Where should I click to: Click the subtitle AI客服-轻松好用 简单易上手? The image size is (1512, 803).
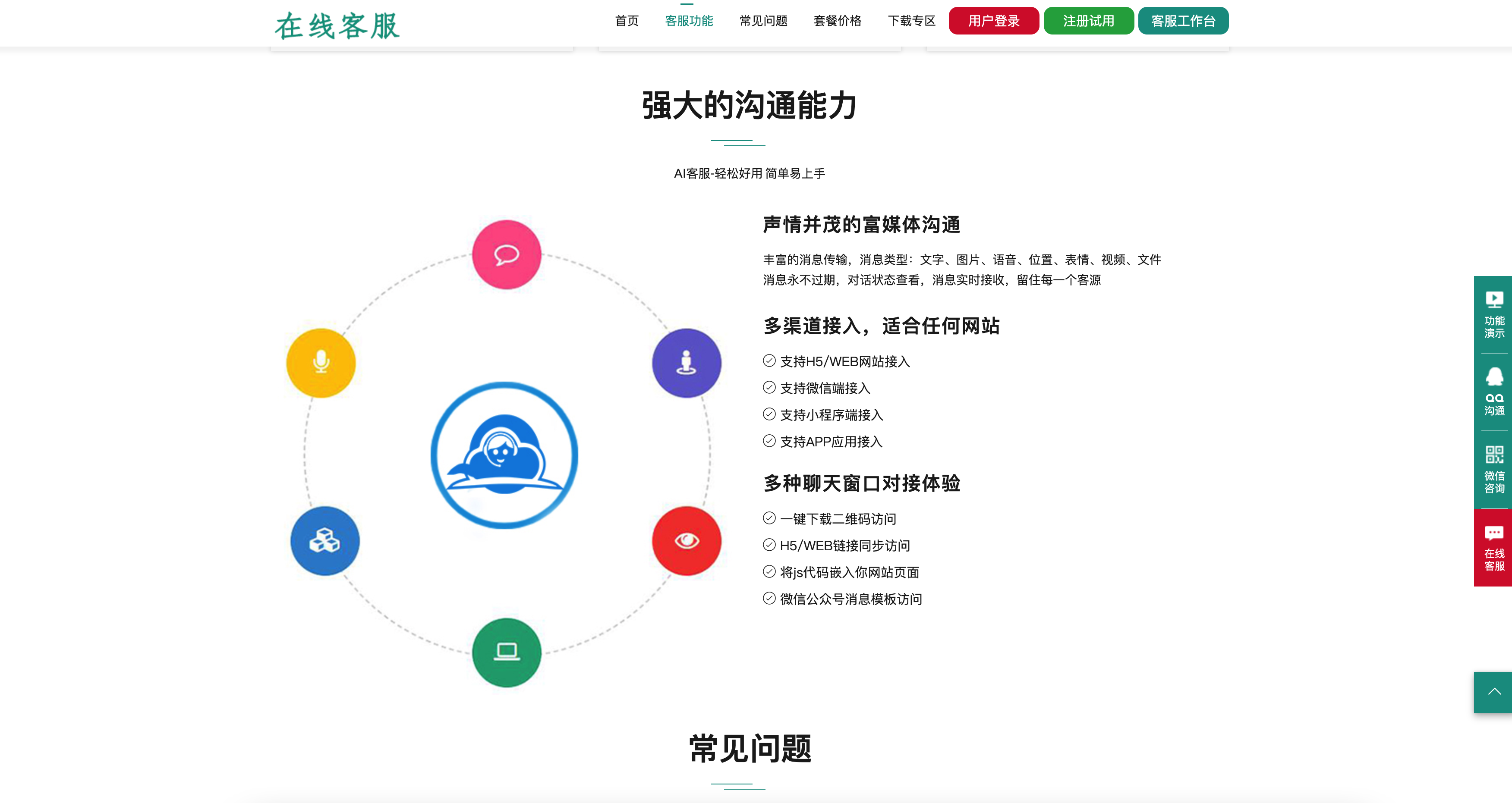(x=750, y=174)
